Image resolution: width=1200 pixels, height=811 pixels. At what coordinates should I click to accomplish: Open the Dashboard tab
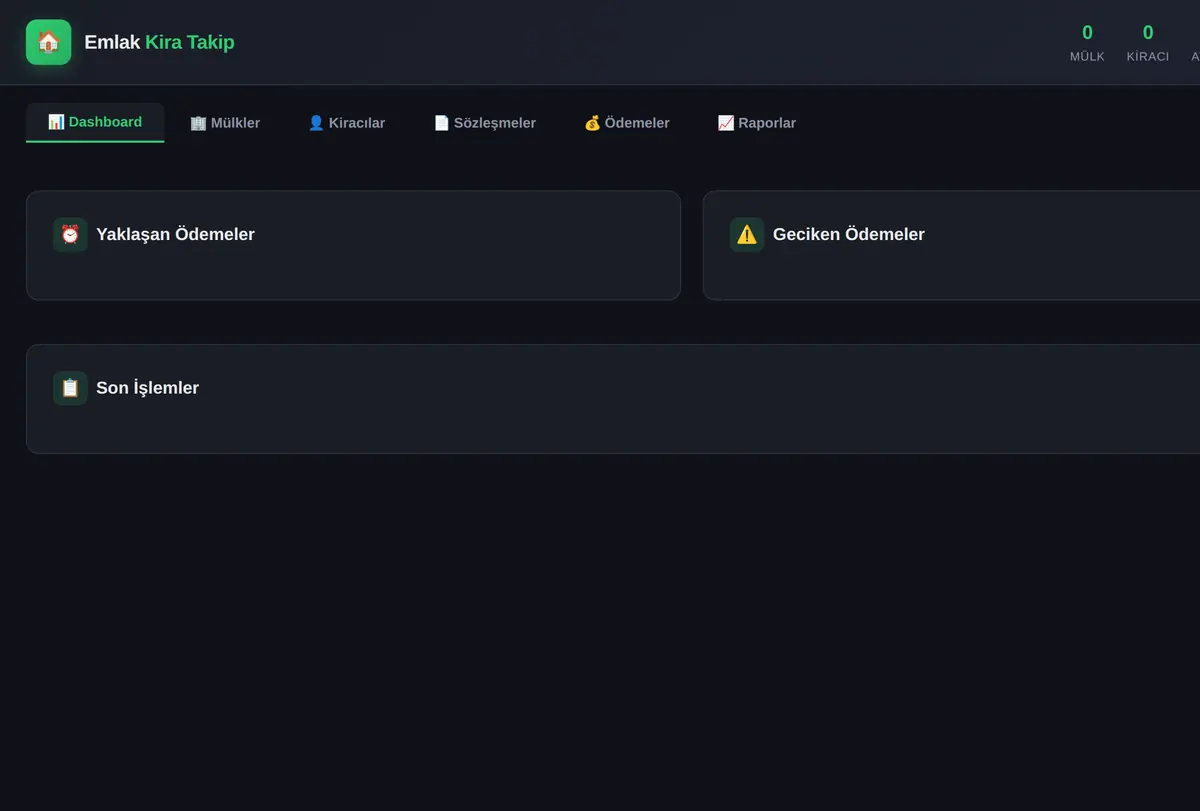[x=95, y=122]
